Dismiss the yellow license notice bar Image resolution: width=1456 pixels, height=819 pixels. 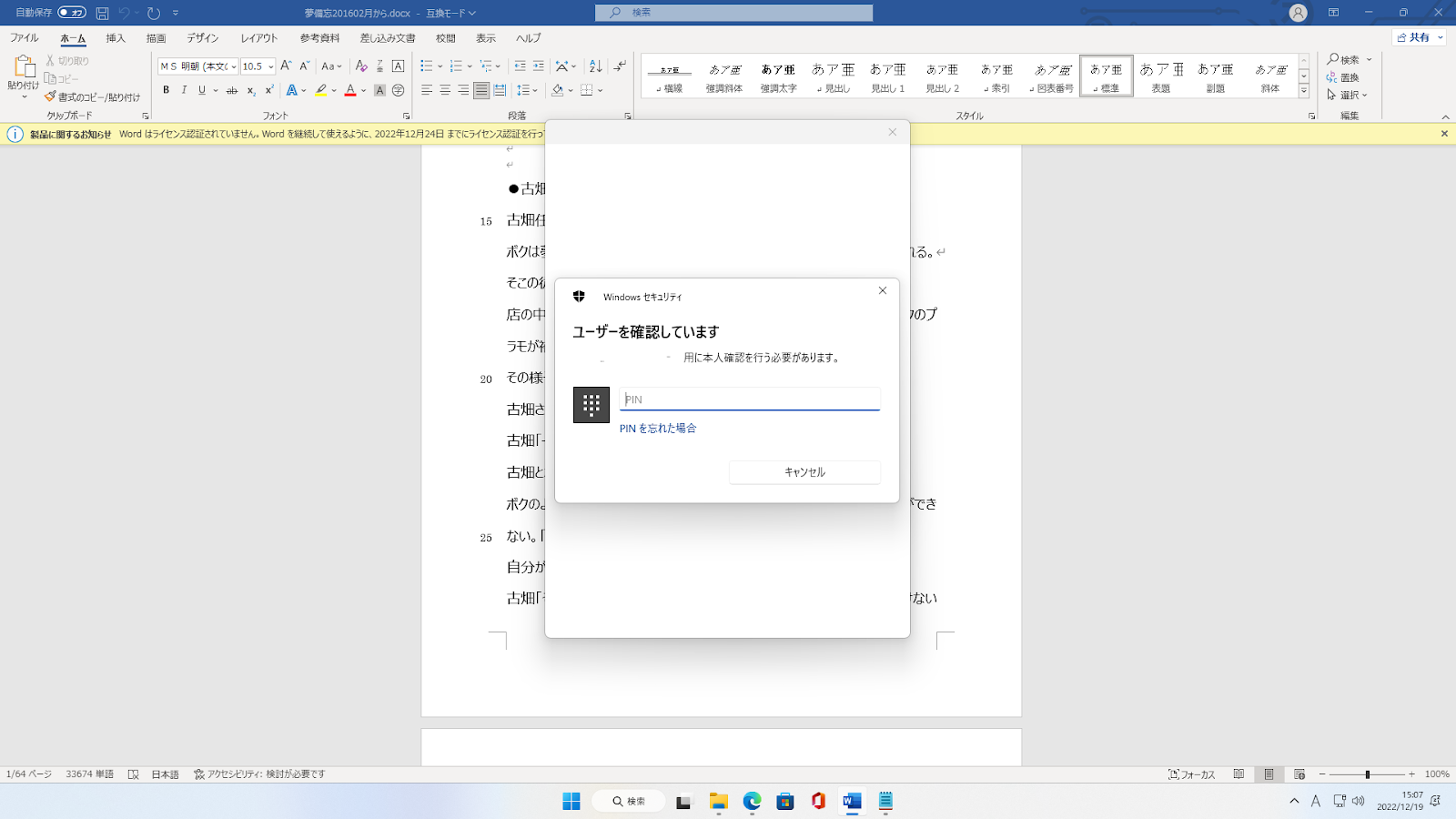[x=1444, y=134]
